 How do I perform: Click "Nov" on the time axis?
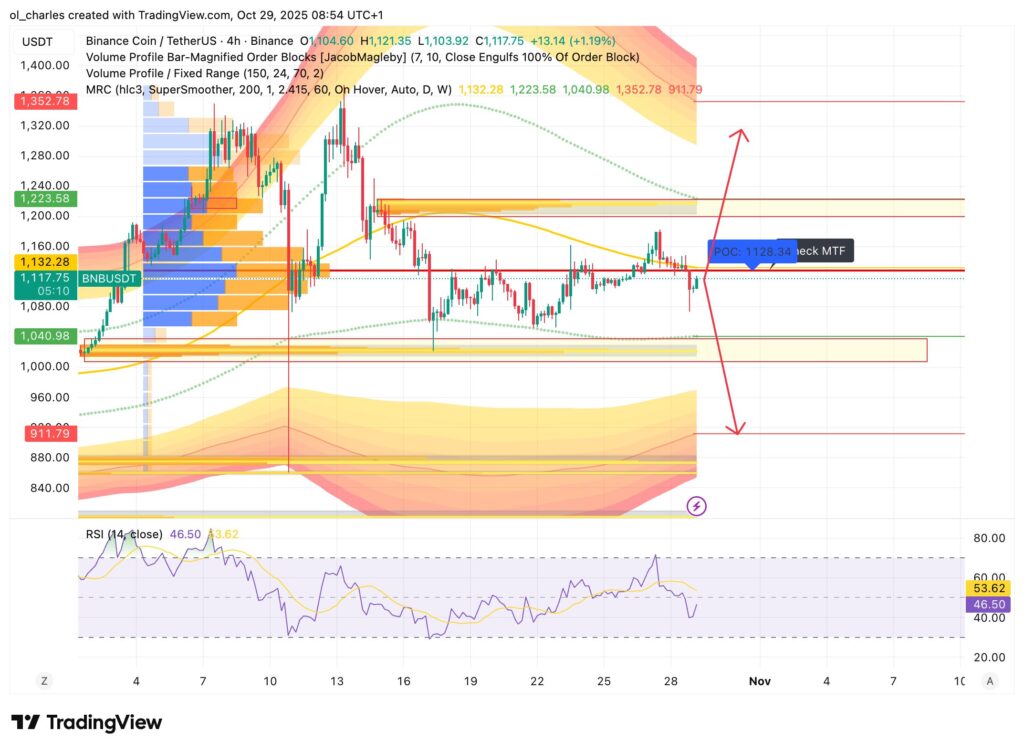click(759, 681)
